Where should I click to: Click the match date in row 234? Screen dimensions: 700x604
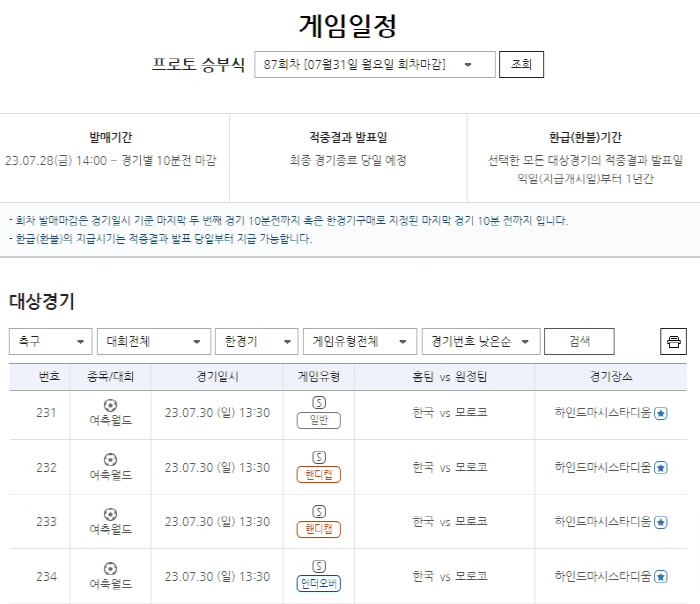(x=217, y=576)
